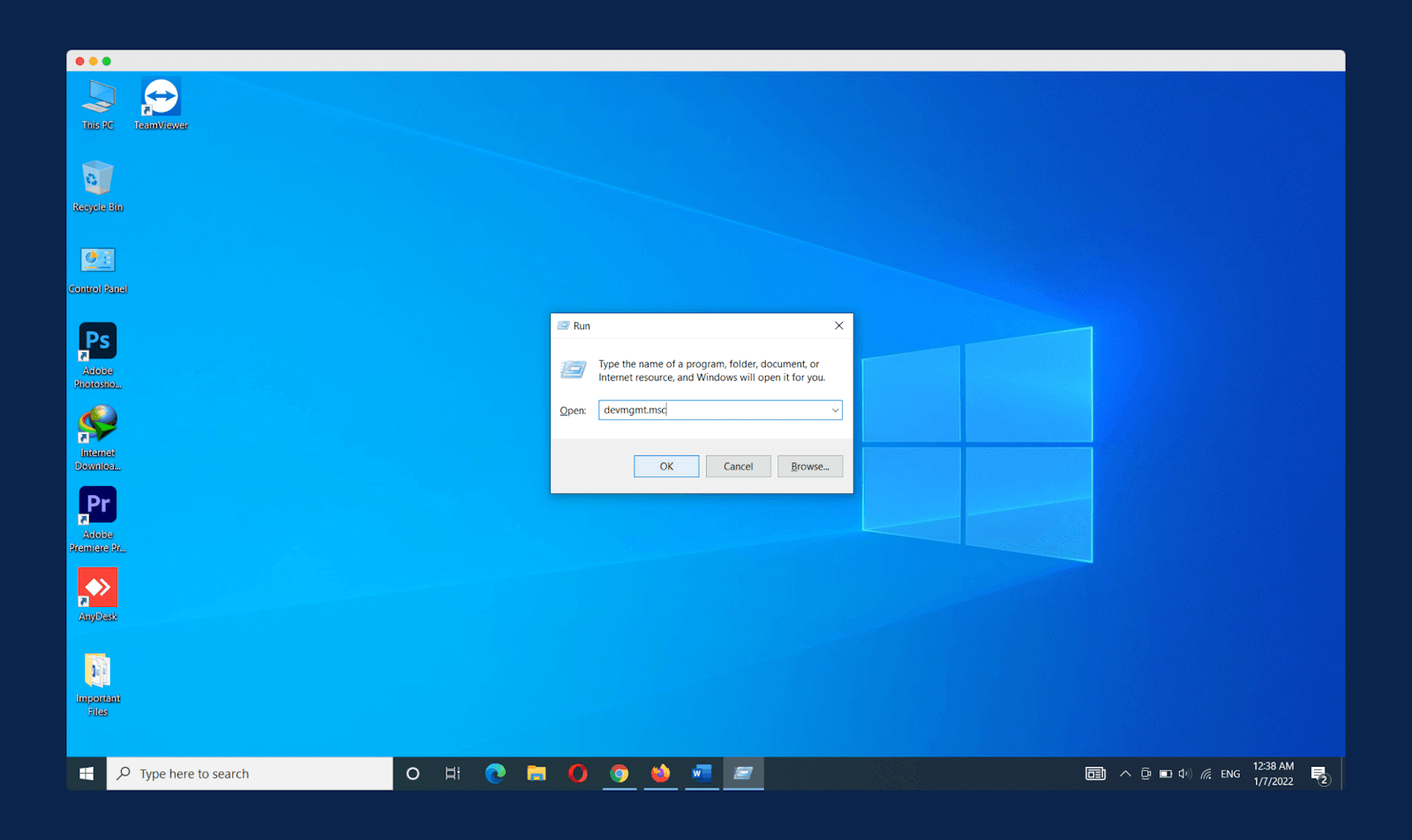Screen dimensions: 1412x840
Task: Open the TeamViewer desktop shortcut
Action: [x=161, y=99]
